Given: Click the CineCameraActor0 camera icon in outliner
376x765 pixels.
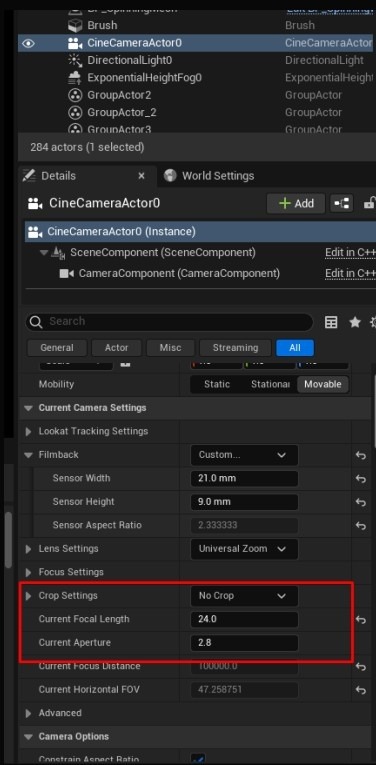Looking at the screenshot, I should [75, 43].
